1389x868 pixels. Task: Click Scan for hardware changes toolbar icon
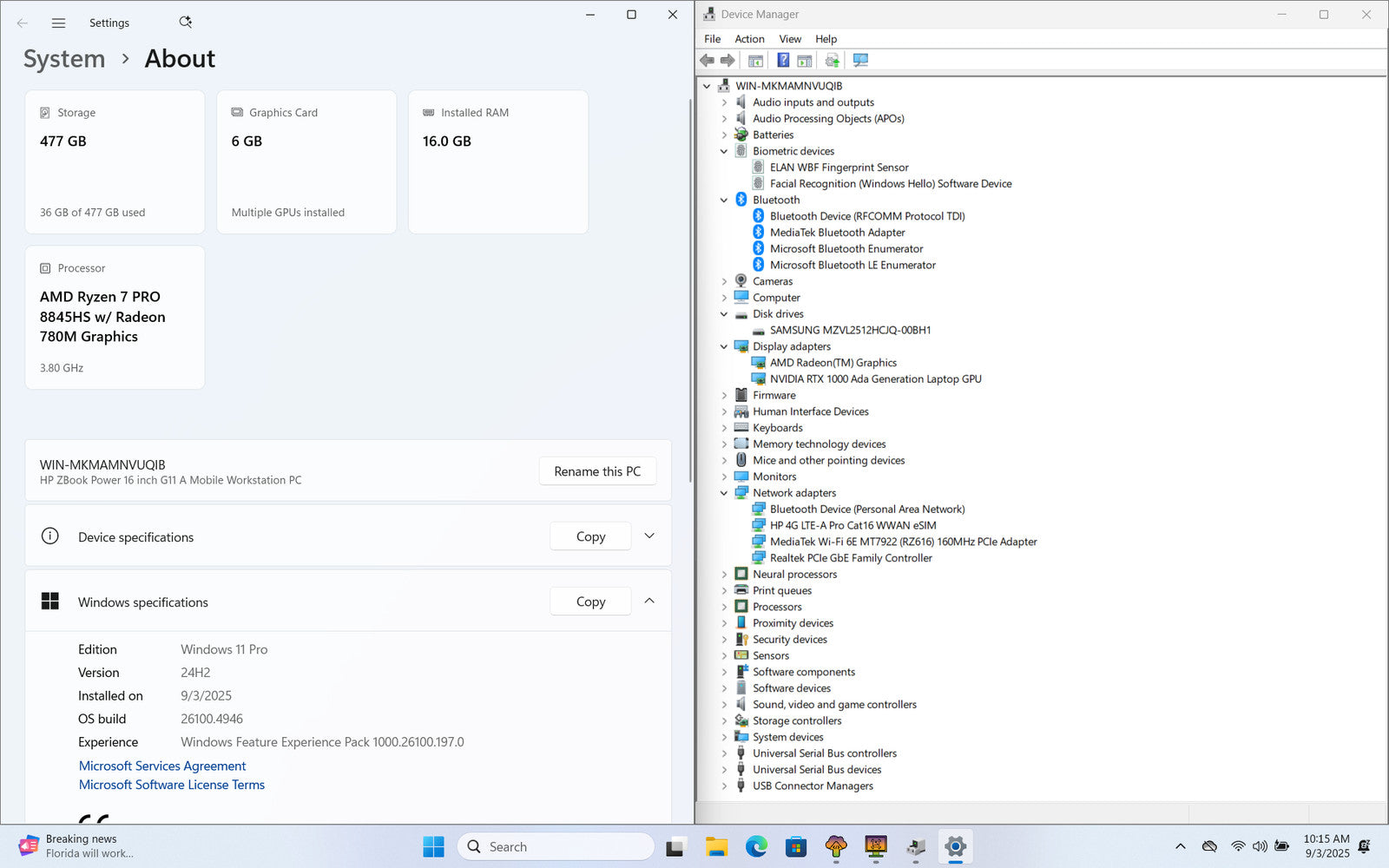tap(860, 60)
